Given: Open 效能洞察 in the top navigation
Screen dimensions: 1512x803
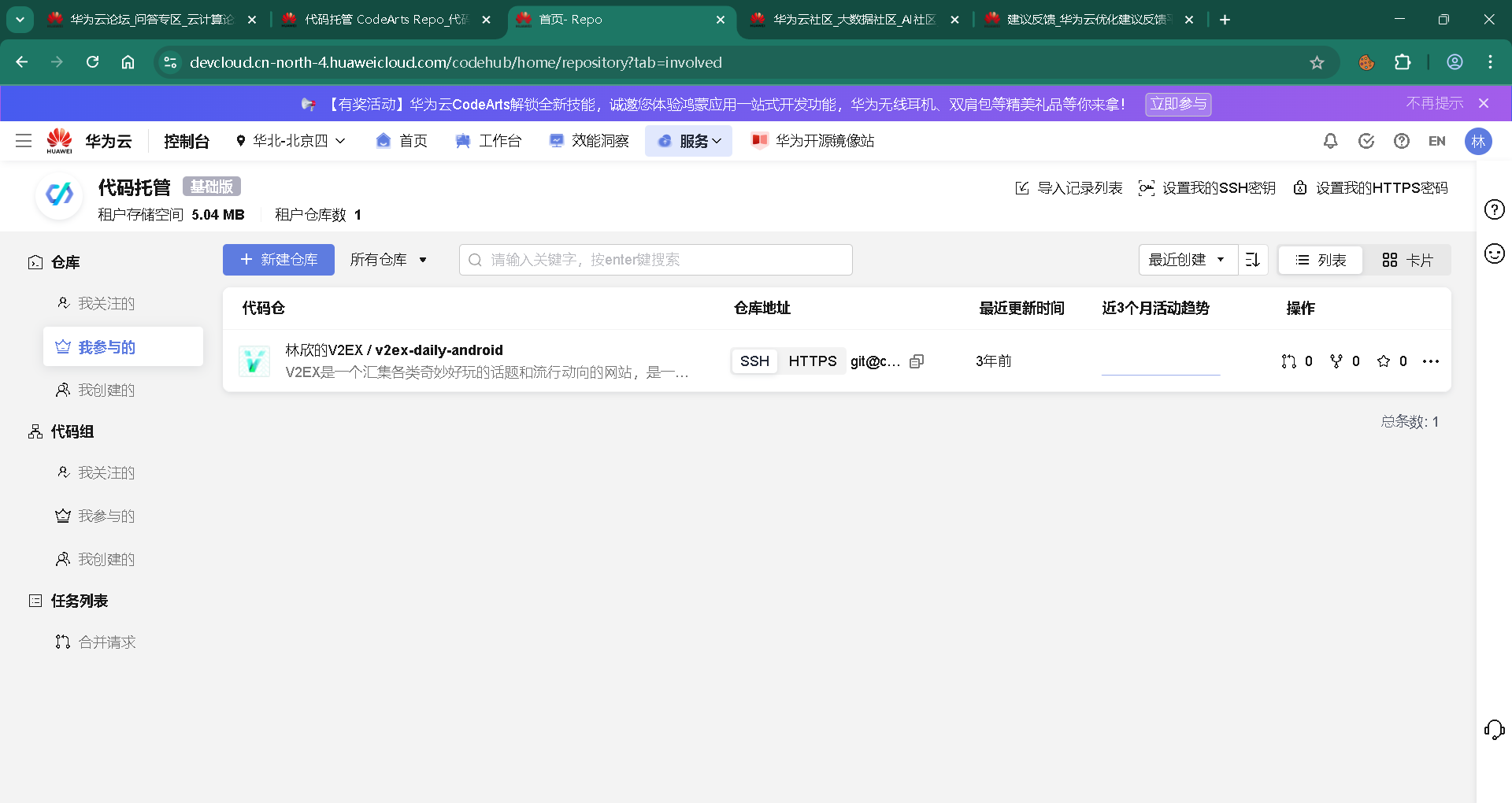Looking at the screenshot, I should pyautogui.click(x=589, y=141).
